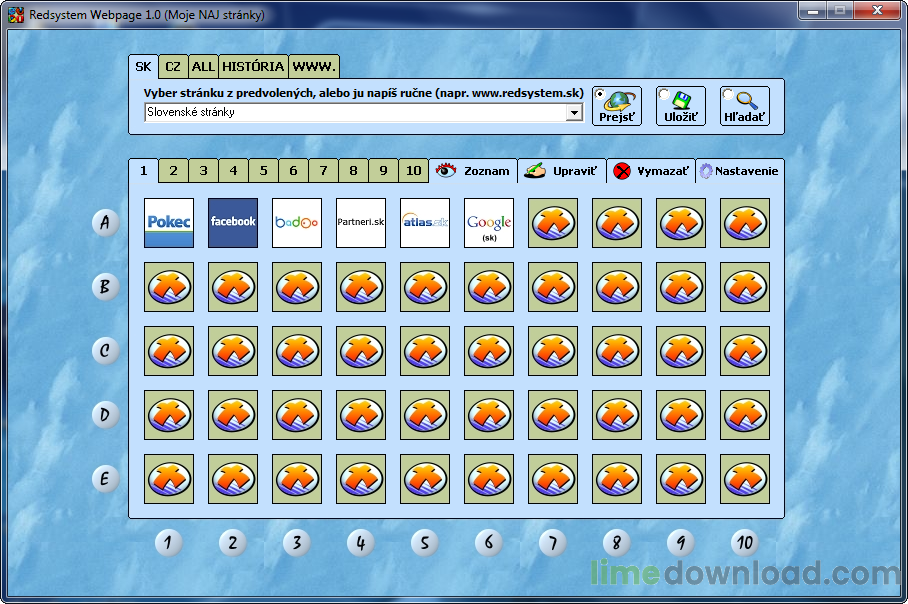This screenshot has height=604, width=908.
Task: Click the page address input field
Action: 355,113
